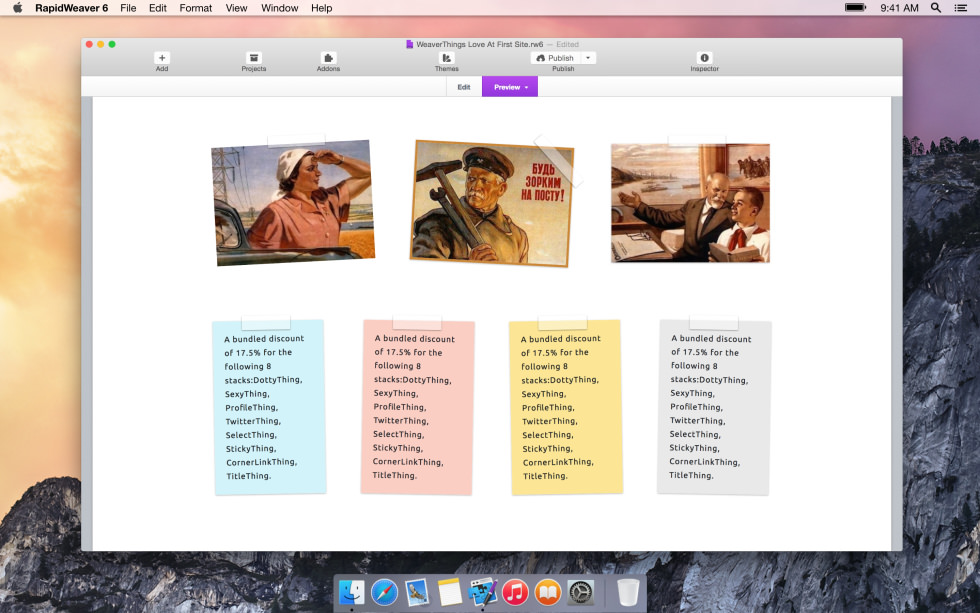Click the worker with wrench poster

(492, 203)
